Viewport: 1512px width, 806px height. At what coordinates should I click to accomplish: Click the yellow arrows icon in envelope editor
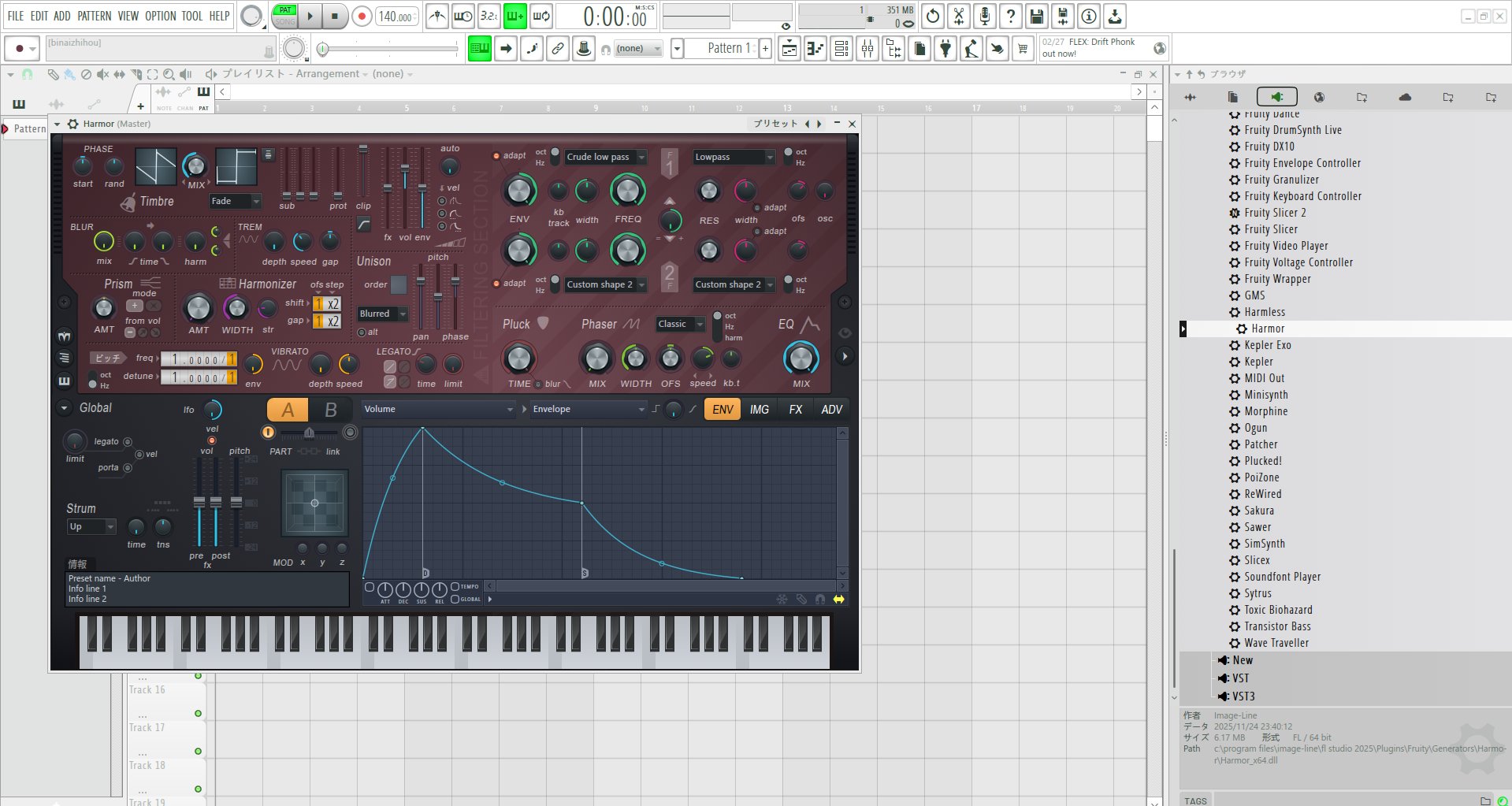click(838, 600)
